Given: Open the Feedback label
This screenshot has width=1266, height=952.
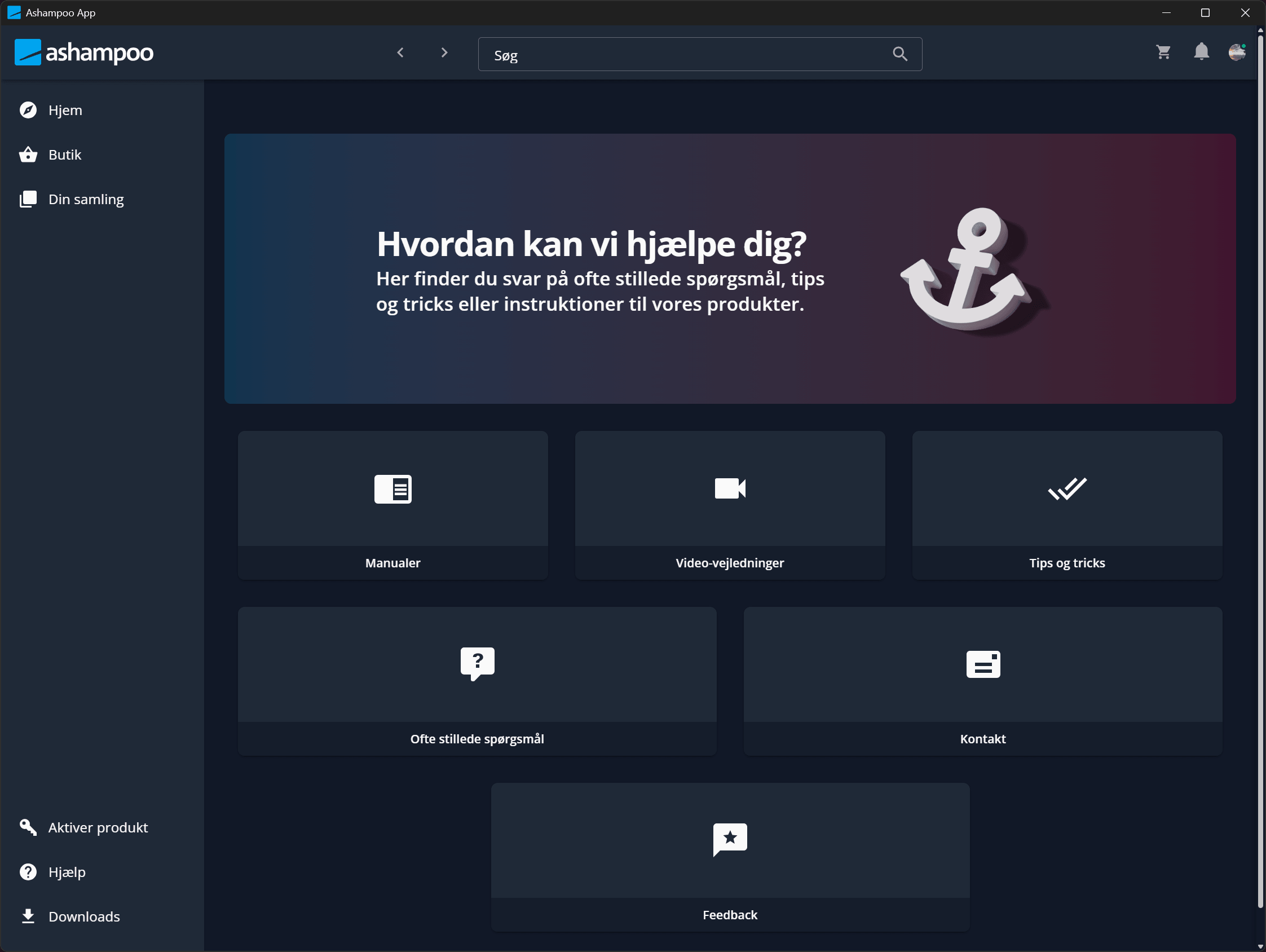Looking at the screenshot, I should click(x=730, y=914).
